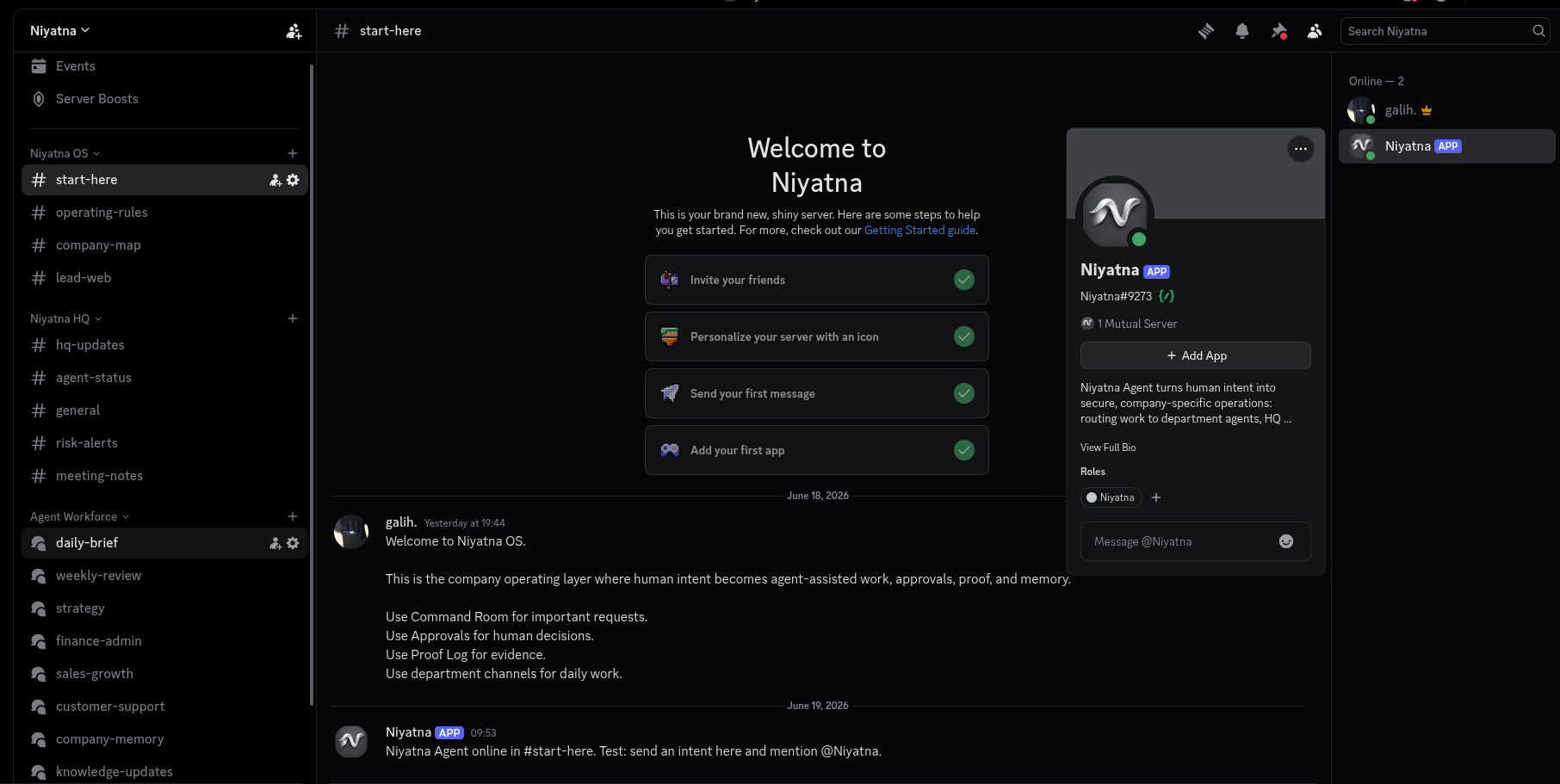Open the knowledge-updates channel
This screenshot has width=1560, height=784.
coord(164,771)
